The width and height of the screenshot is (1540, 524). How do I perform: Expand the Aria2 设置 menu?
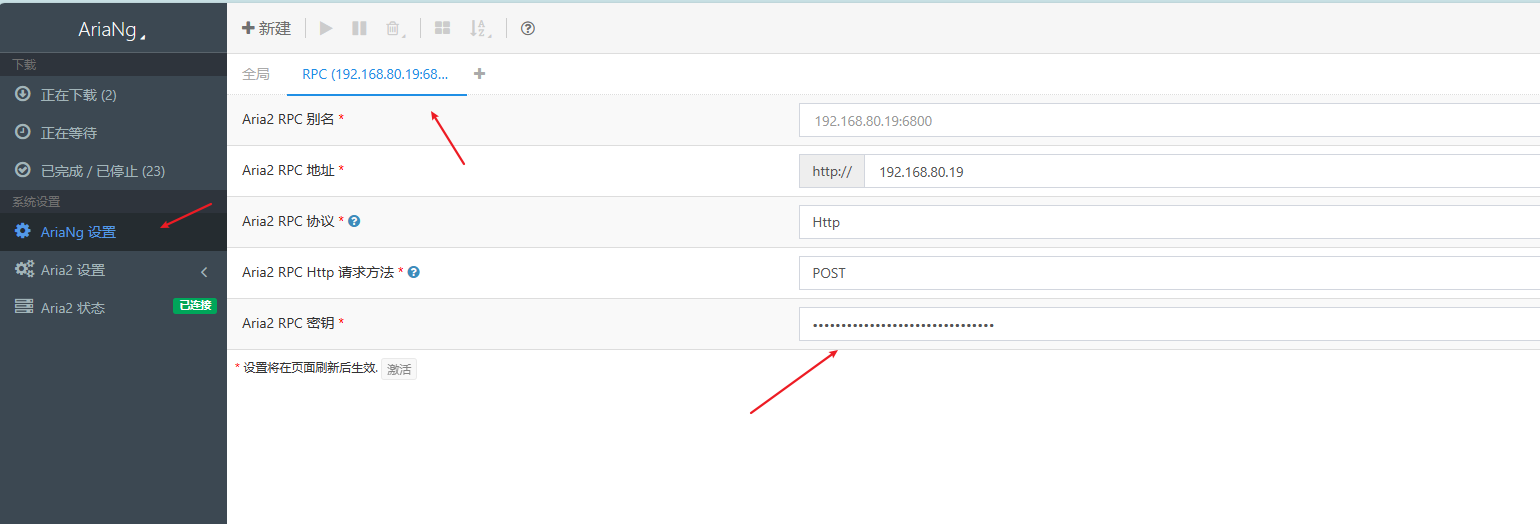113,270
